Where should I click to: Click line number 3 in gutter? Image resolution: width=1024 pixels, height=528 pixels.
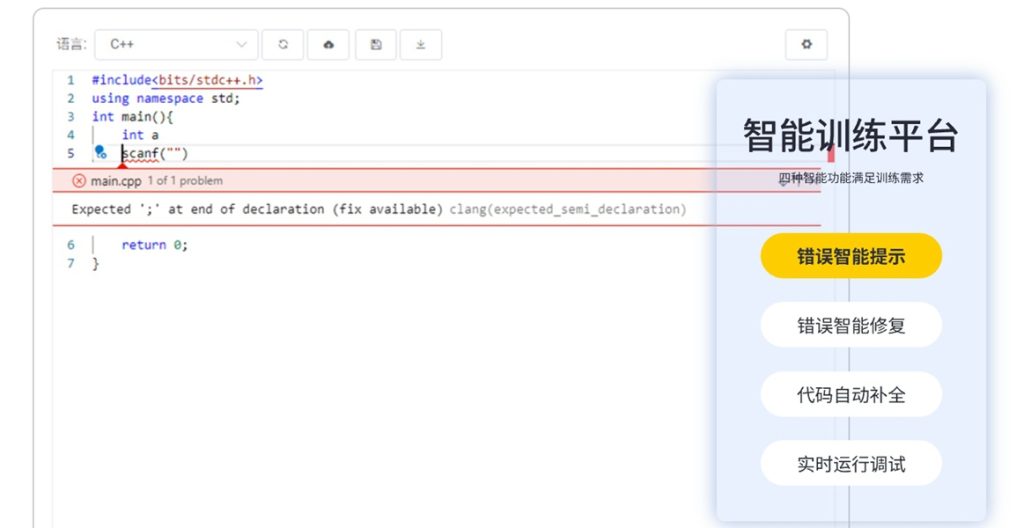point(71,117)
